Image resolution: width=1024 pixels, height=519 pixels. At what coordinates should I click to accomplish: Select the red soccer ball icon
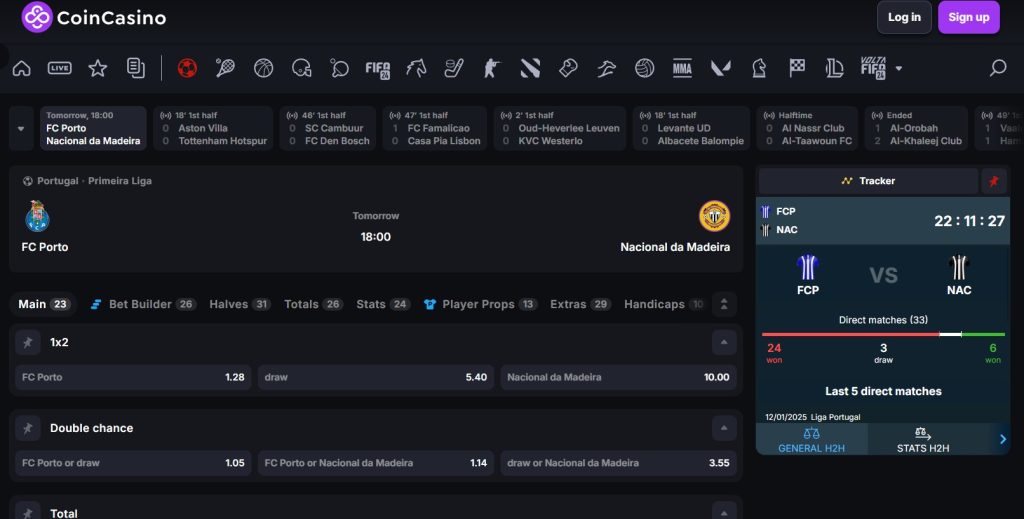[x=187, y=68]
